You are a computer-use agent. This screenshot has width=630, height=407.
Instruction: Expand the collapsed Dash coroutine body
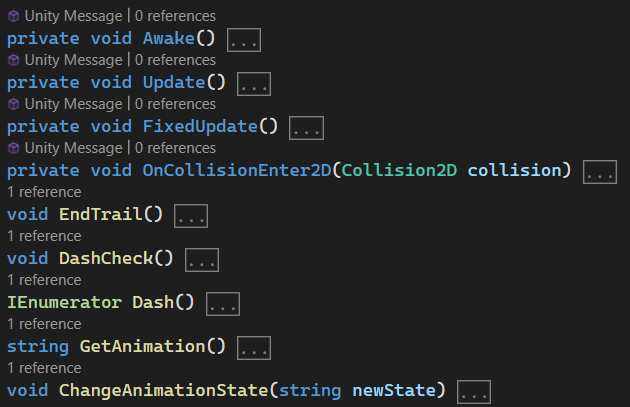[x=223, y=304]
